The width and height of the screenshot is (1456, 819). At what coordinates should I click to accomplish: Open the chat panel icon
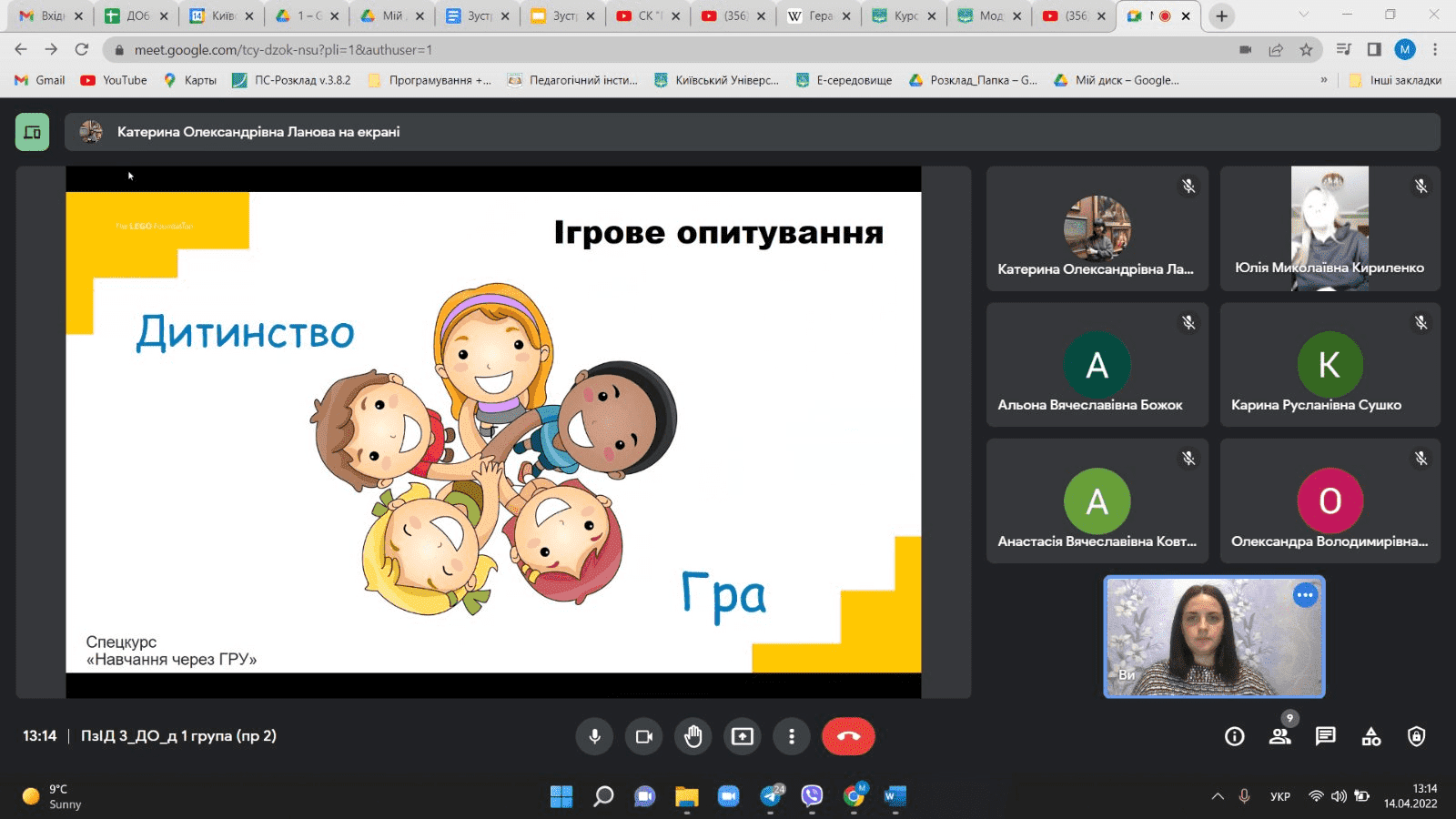point(1325,736)
